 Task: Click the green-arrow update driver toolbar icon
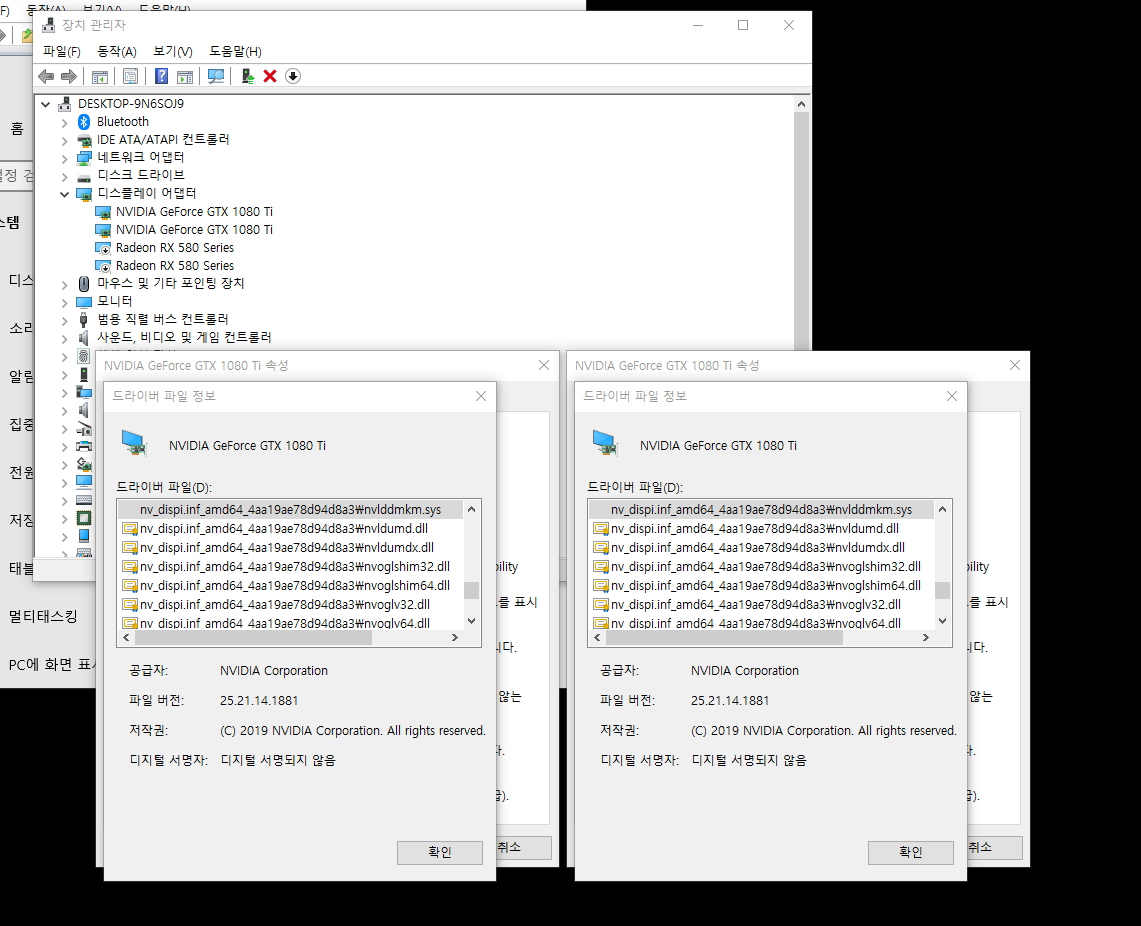(x=247, y=76)
